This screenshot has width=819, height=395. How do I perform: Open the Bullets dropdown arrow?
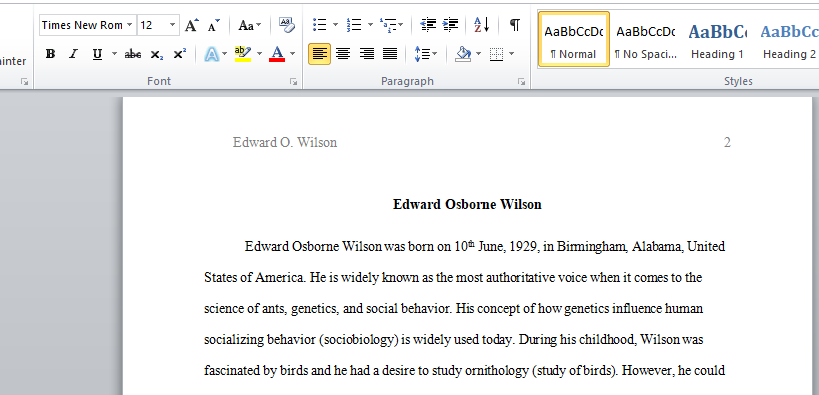pyautogui.click(x=335, y=25)
